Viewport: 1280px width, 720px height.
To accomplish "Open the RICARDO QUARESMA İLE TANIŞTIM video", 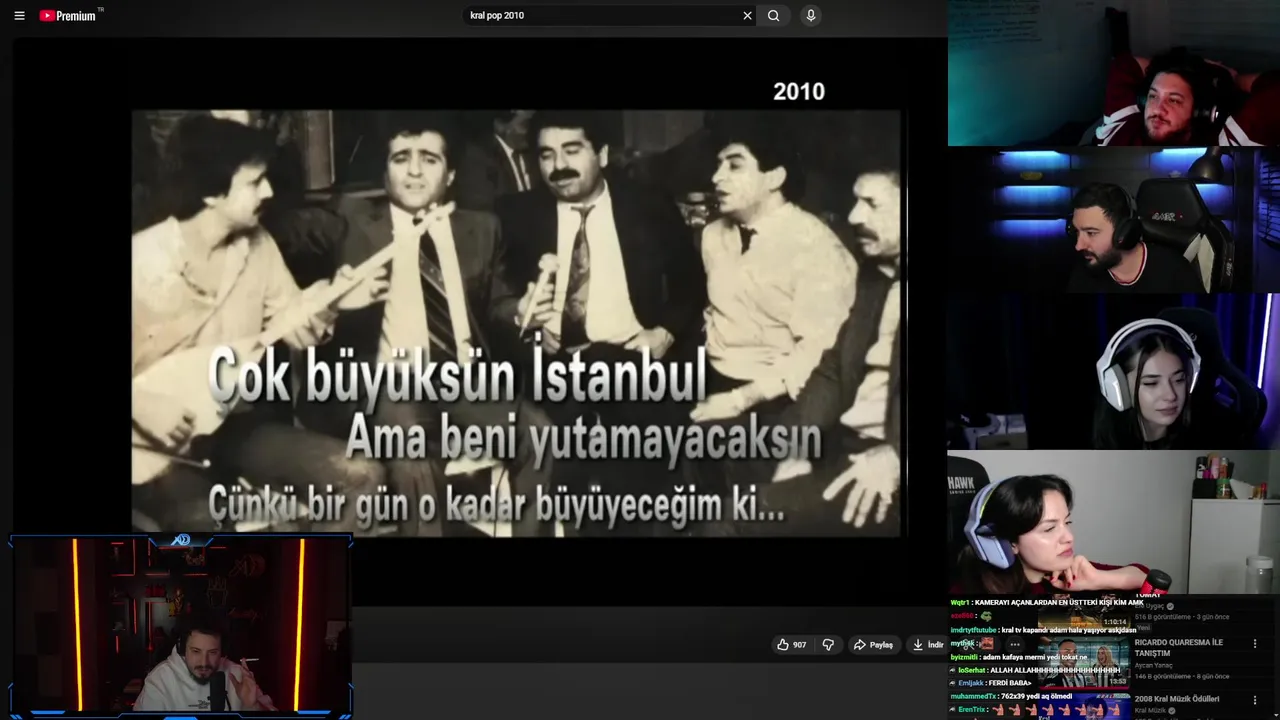I will click(x=1179, y=647).
